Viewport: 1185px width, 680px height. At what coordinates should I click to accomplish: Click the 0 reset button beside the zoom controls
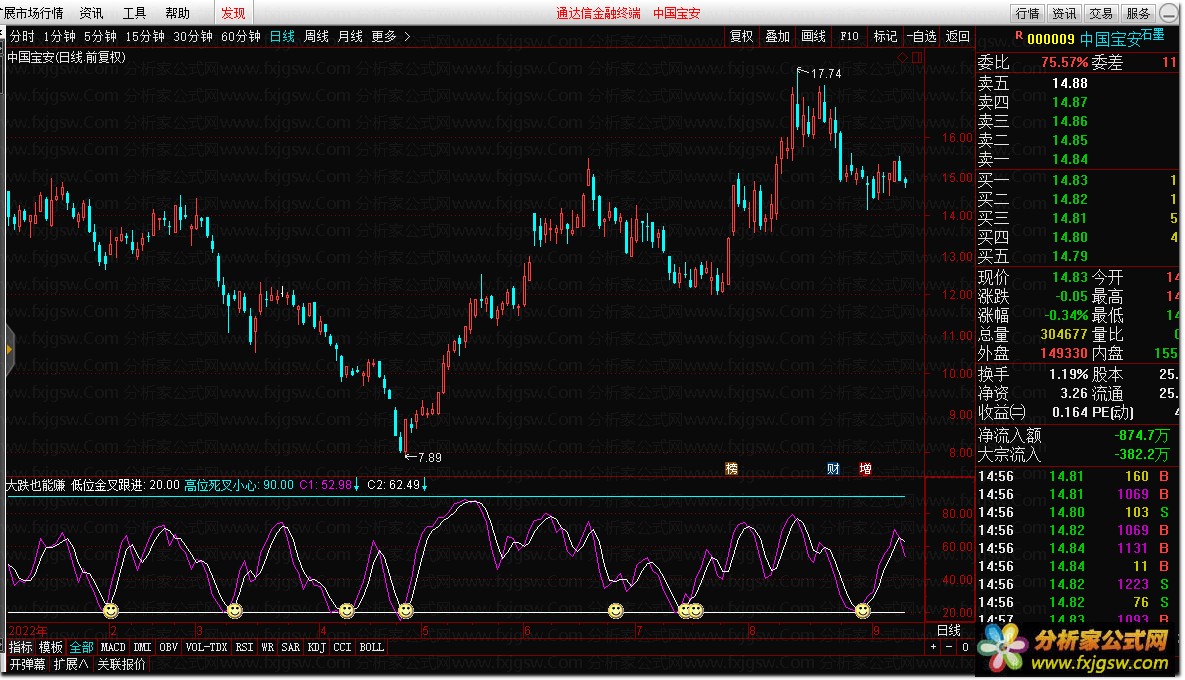[x=965, y=647]
